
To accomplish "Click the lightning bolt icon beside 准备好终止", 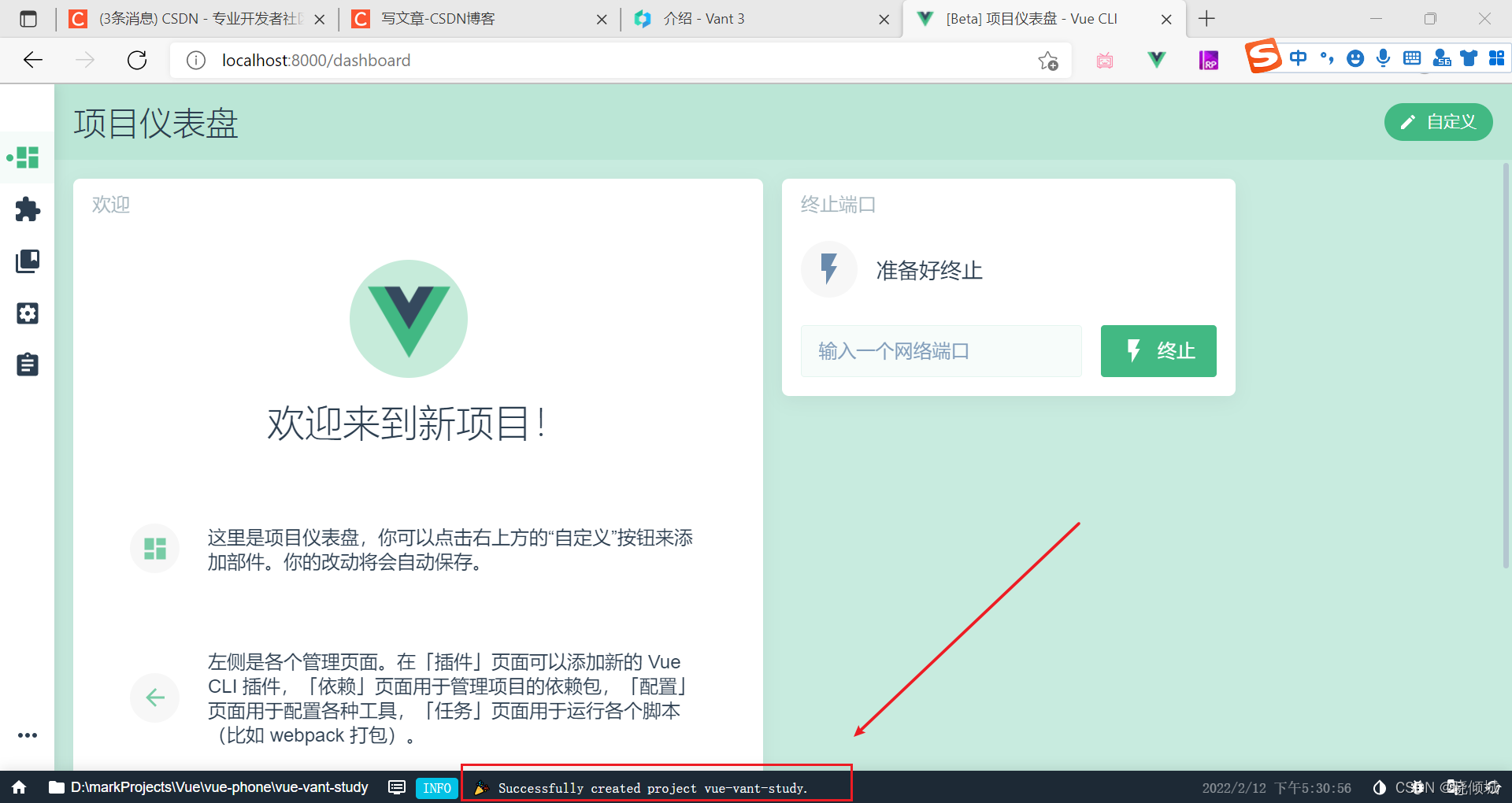I will (x=828, y=269).
